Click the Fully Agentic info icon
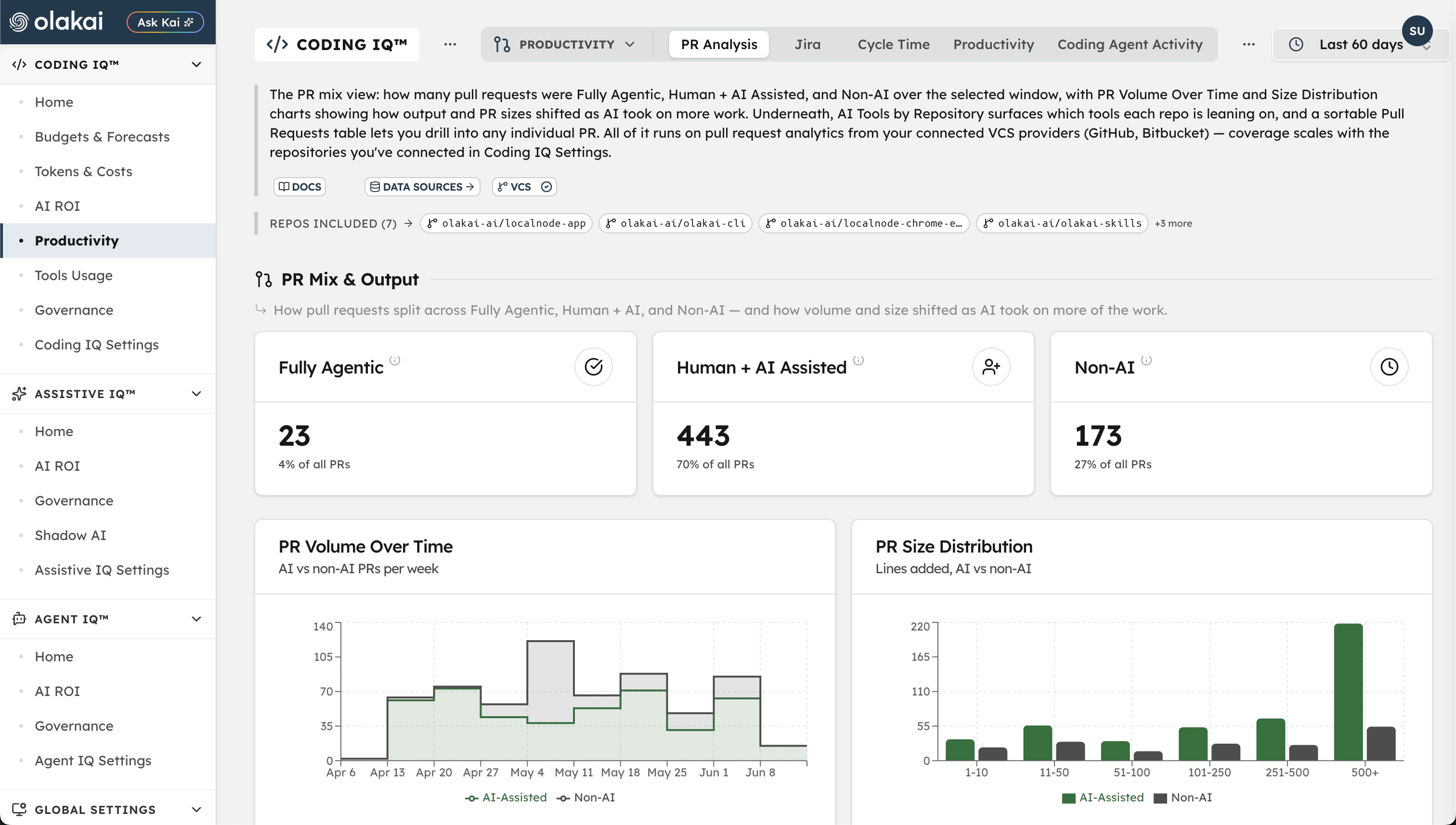The width and height of the screenshot is (1456, 825). click(395, 360)
